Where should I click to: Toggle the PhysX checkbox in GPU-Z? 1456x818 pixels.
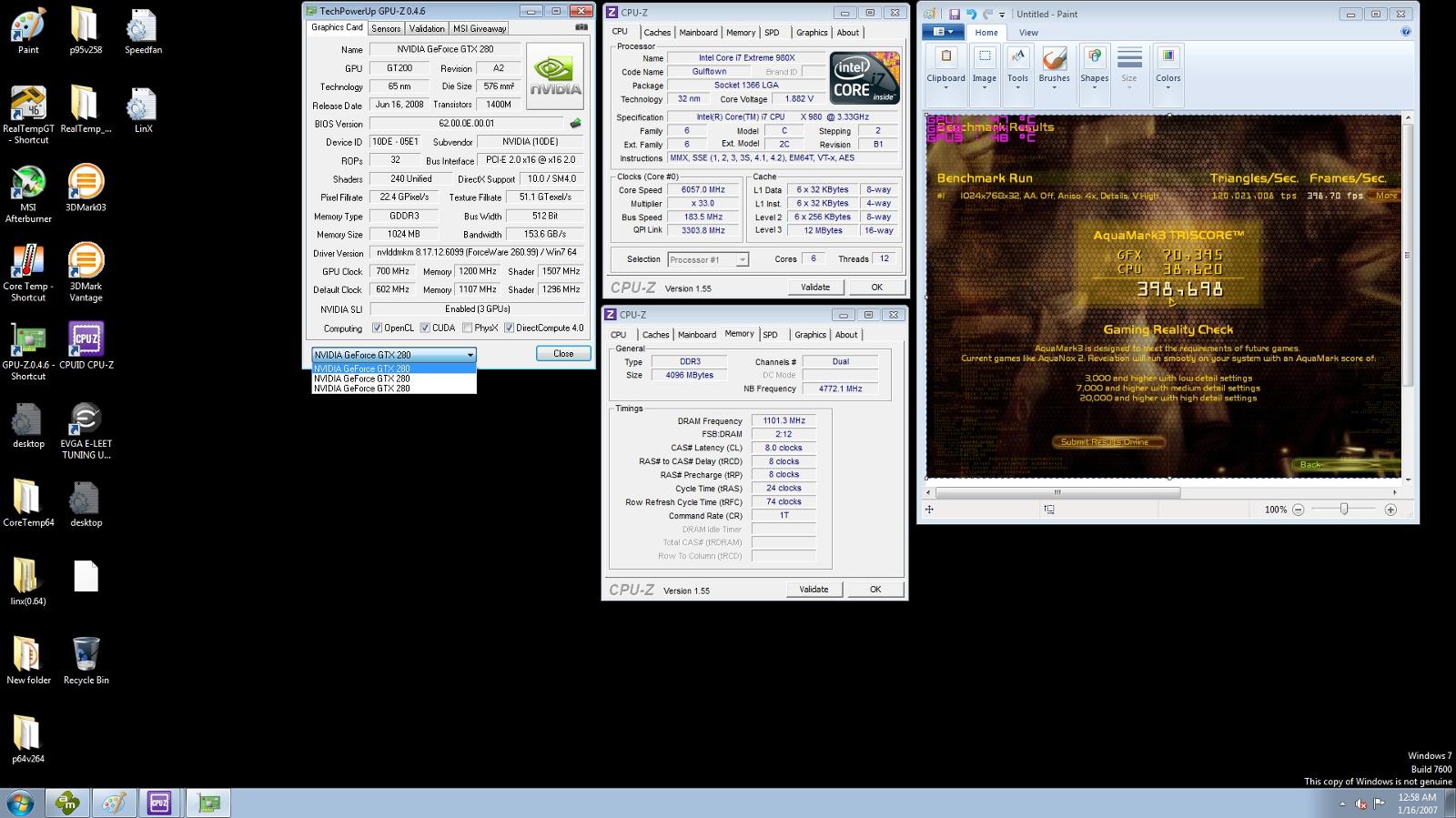point(467,328)
